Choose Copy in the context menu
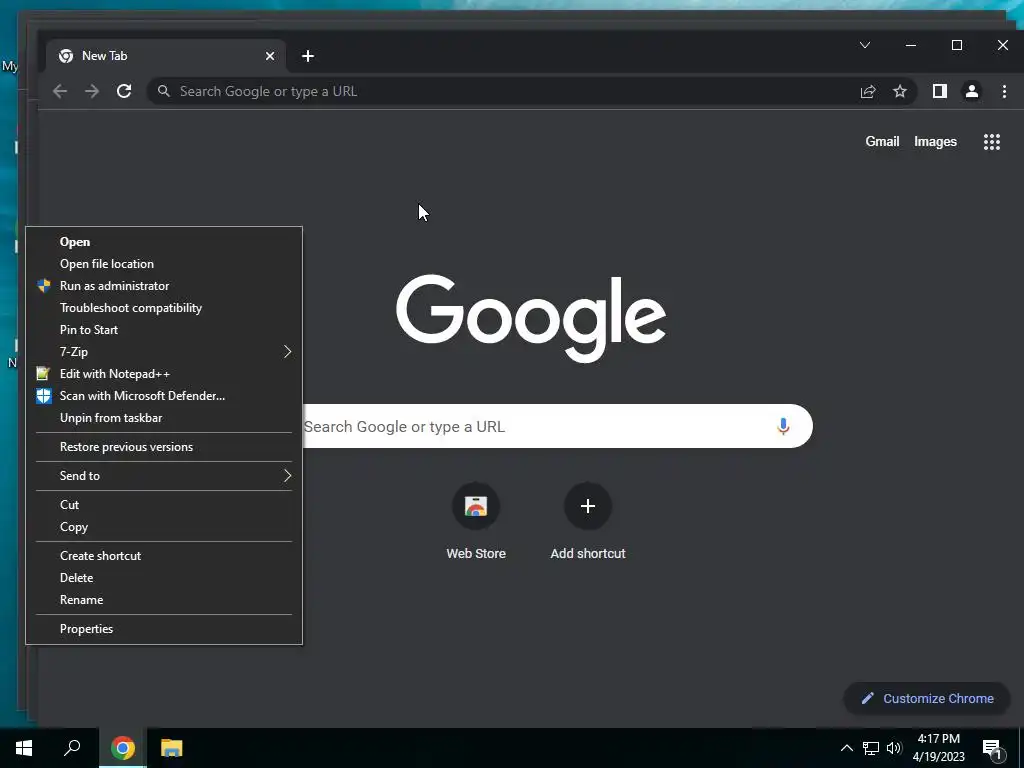1024x768 pixels. [164, 527]
